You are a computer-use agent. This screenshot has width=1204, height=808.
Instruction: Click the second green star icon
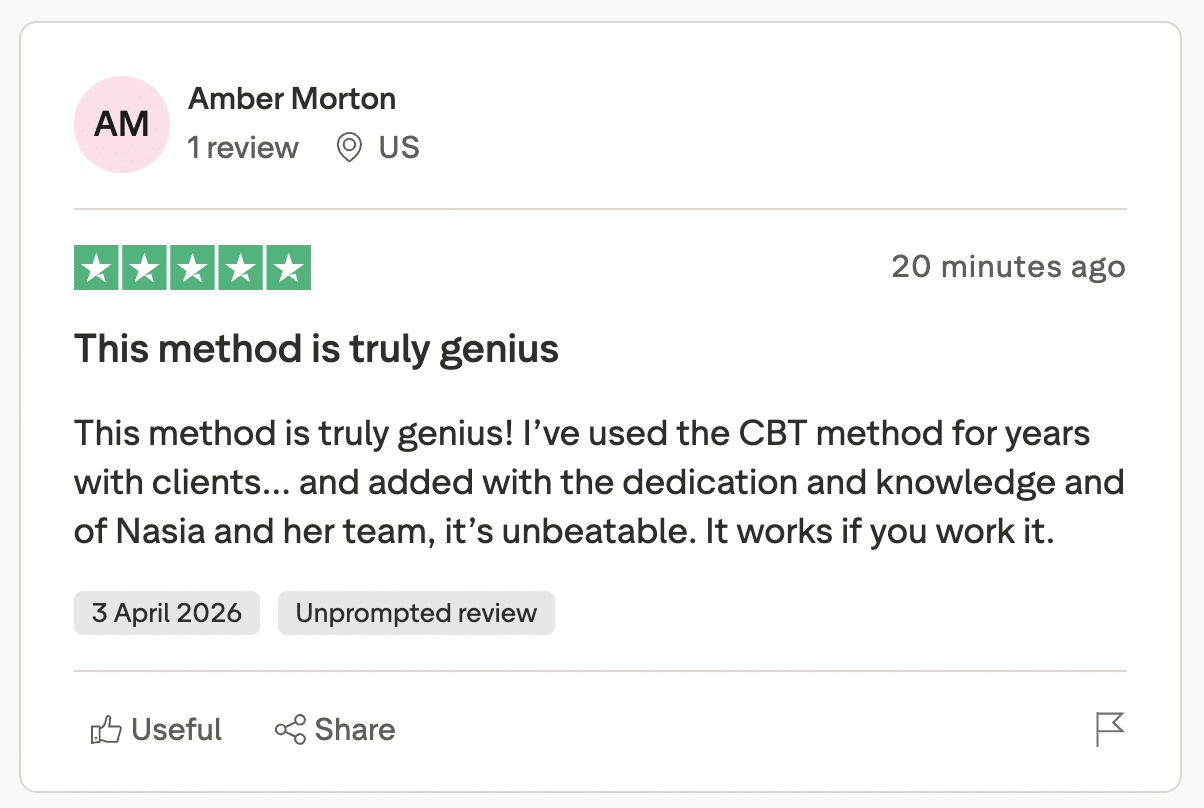[144, 267]
